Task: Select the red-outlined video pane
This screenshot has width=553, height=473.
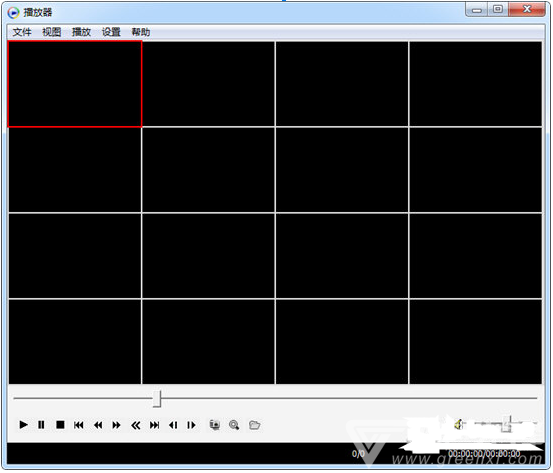Action: point(74,84)
